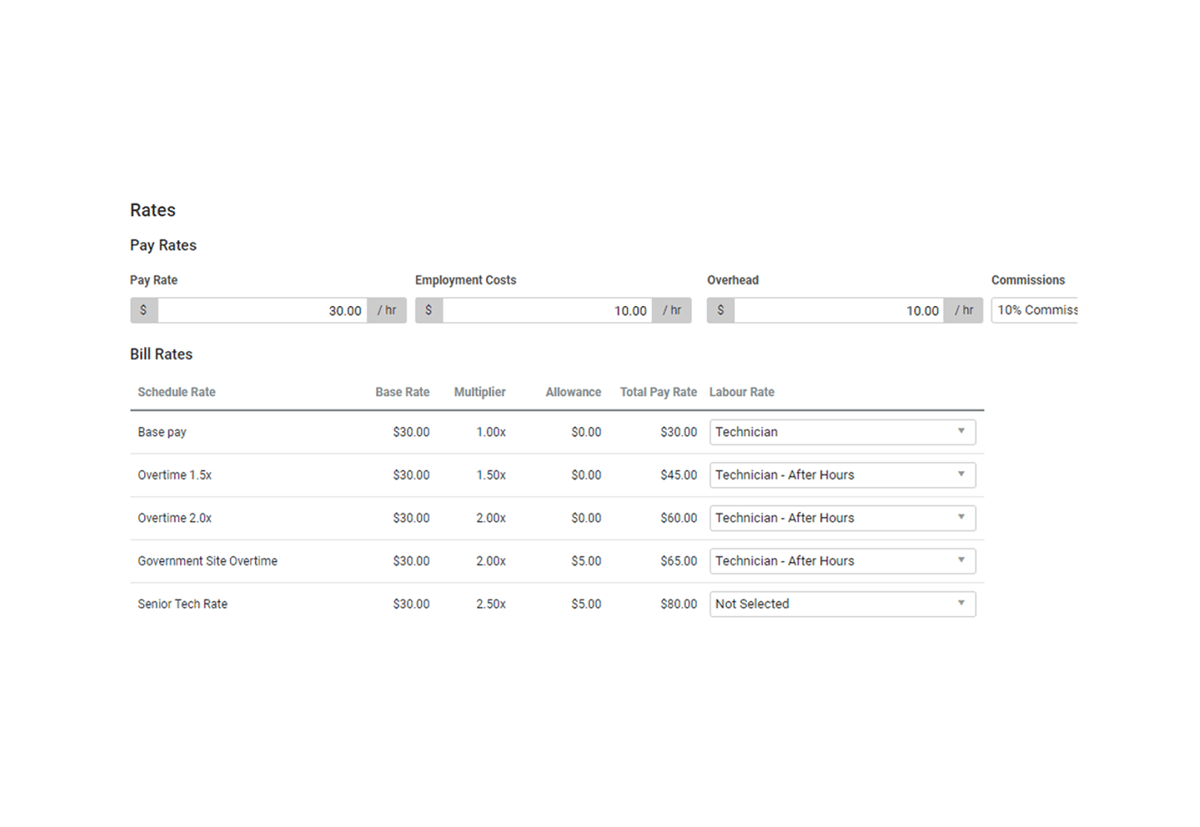Select the Base pay schedule row label
Screen dimensions: 1200x827
[x=162, y=432]
